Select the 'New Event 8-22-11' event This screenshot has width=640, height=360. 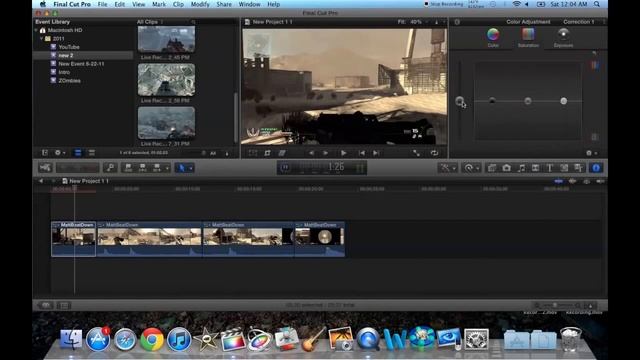pyautogui.click(x=81, y=64)
